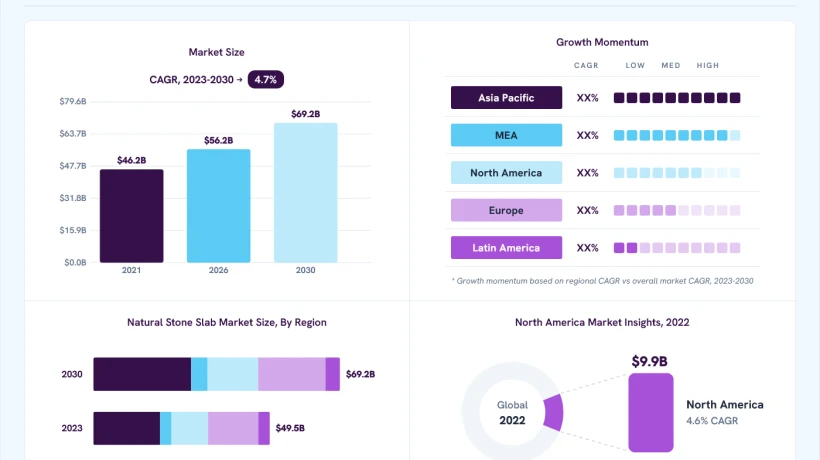Click the $9.9B value label
The height and width of the screenshot is (460, 820).
tap(650, 361)
